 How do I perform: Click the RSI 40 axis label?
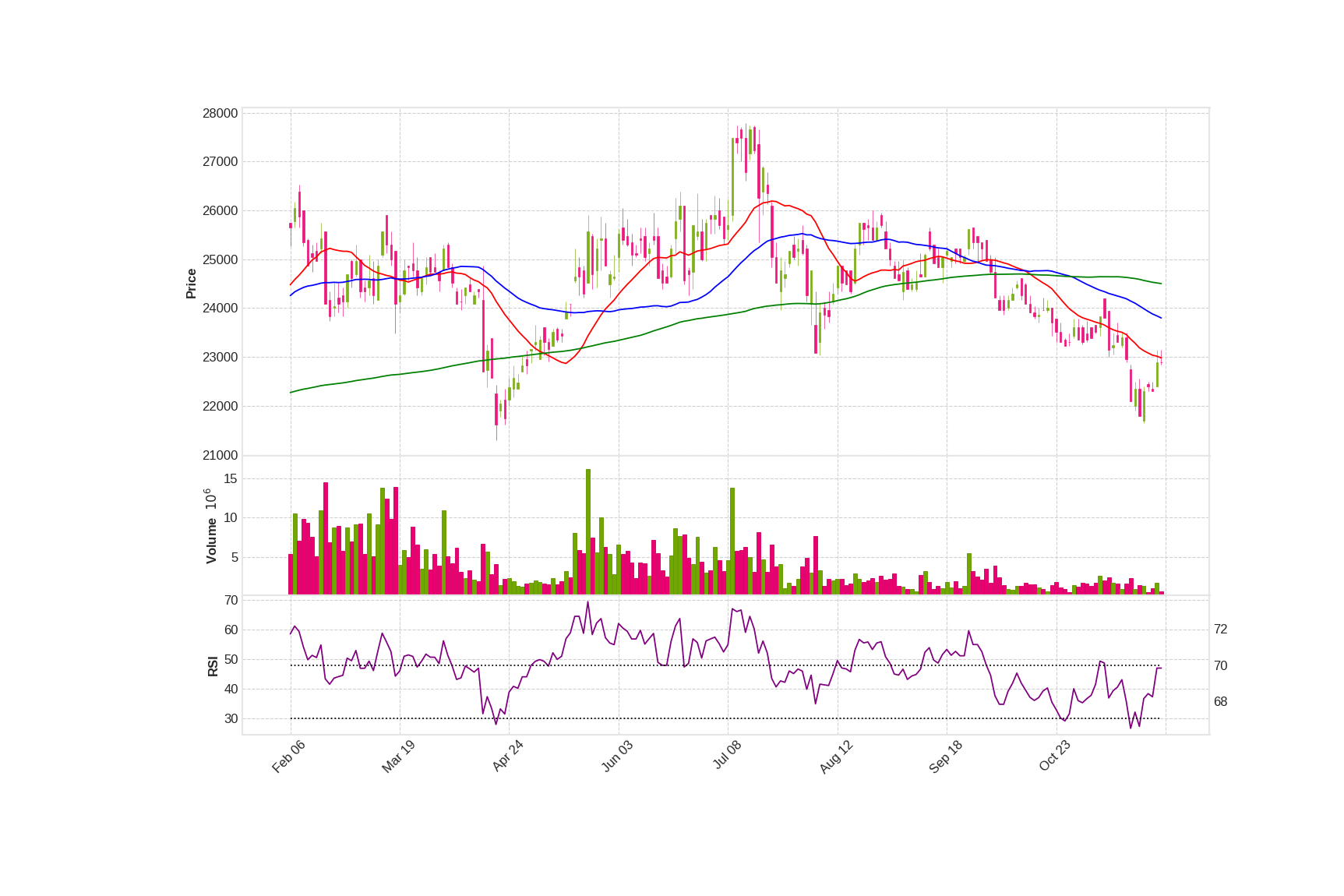pos(231,689)
